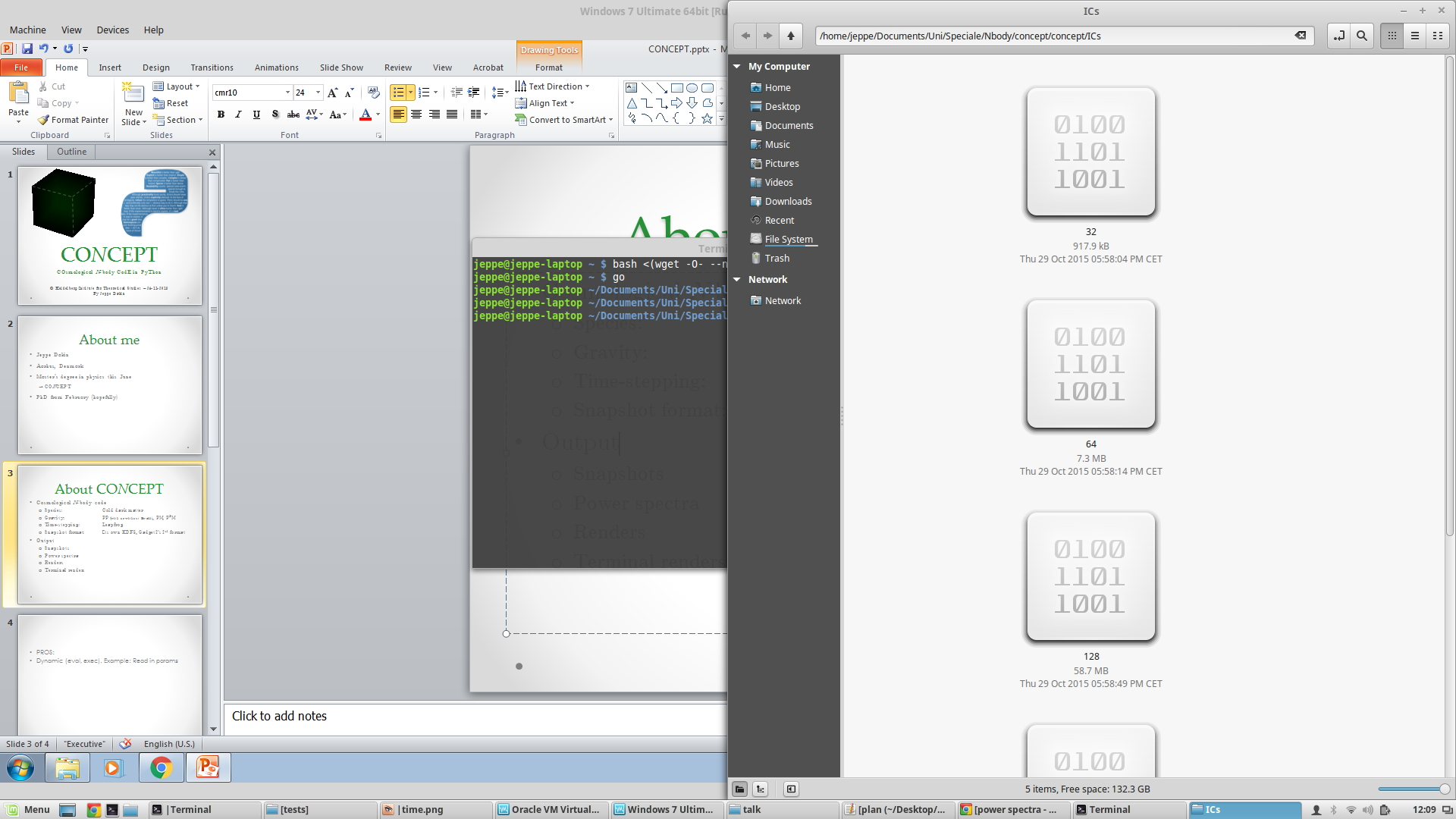The image size is (1456, 819).
Task: Click the Save icon in PowerPoint quick access toolbar
Action: point(27,49)
